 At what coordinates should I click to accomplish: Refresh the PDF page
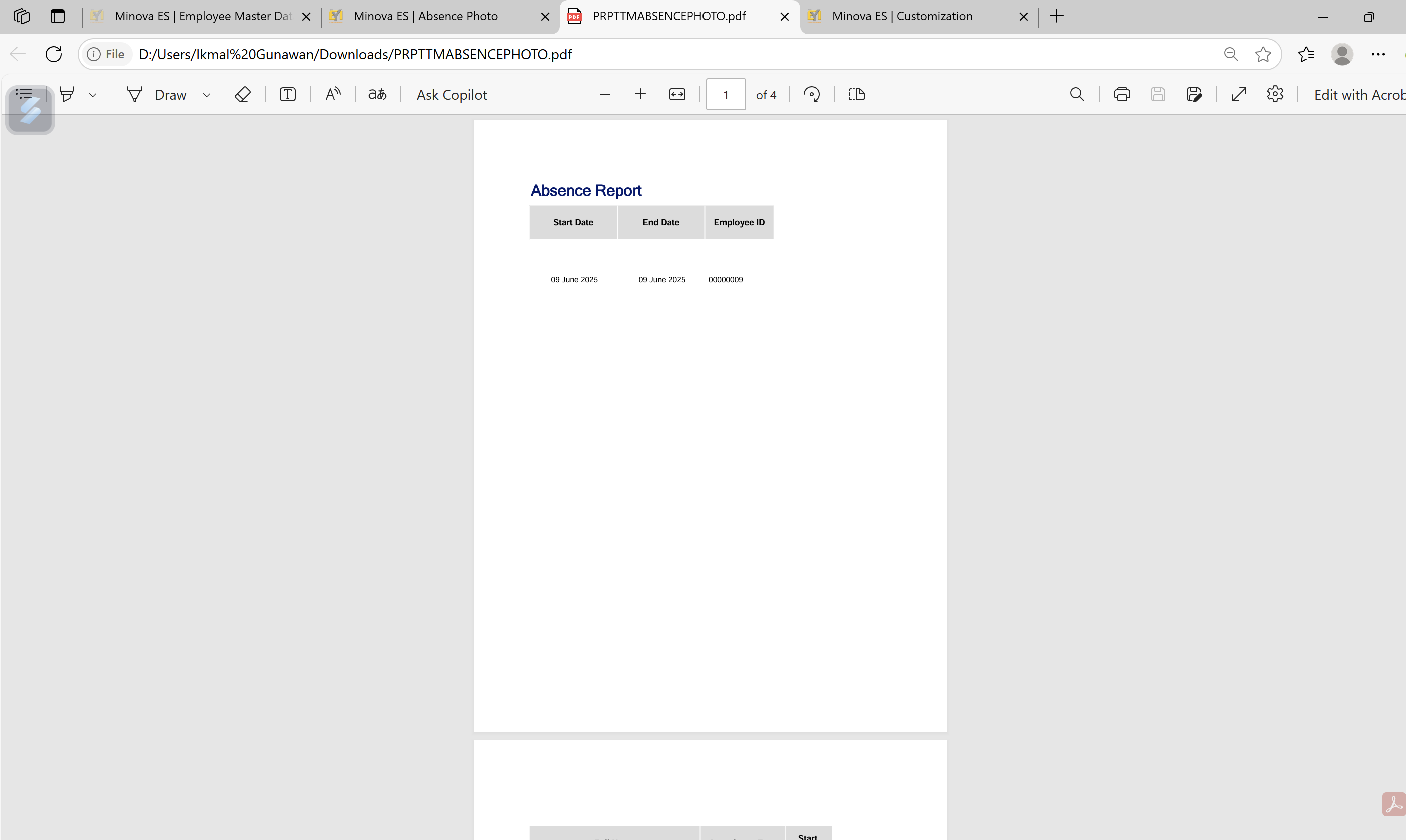click(x=53, y=54)
